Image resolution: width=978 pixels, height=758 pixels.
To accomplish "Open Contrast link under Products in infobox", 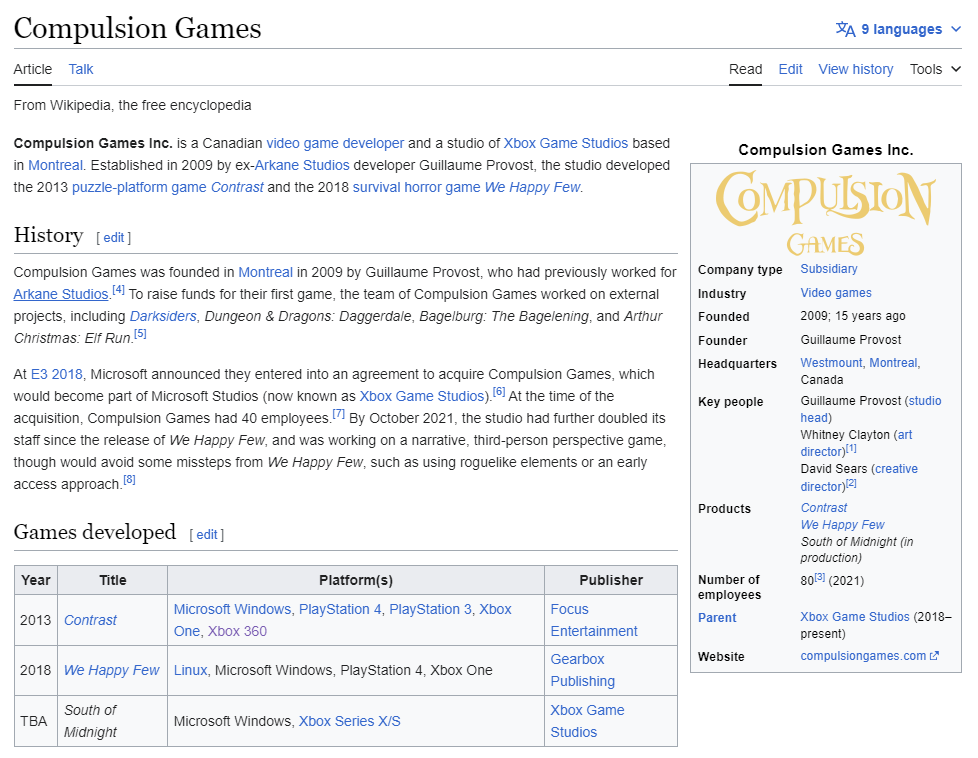I will (x=823, y=508).
